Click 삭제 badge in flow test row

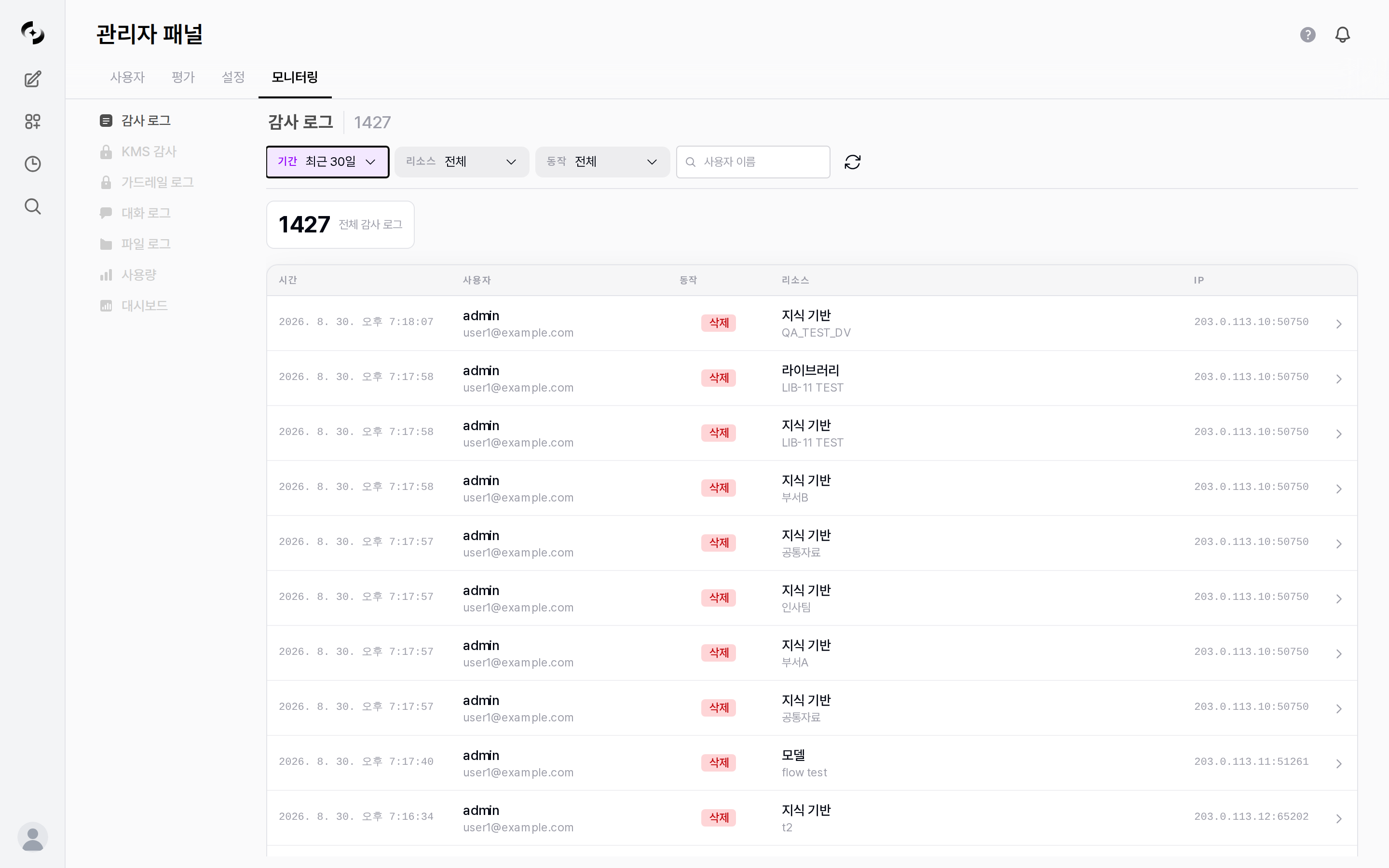(x=719, y=762)
